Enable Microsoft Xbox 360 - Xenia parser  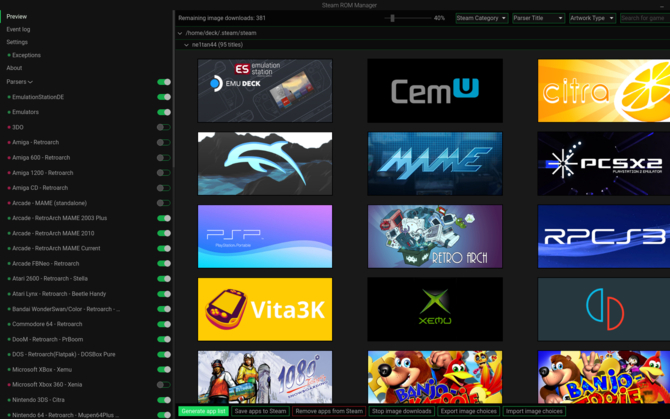click(x=164, y=385)
